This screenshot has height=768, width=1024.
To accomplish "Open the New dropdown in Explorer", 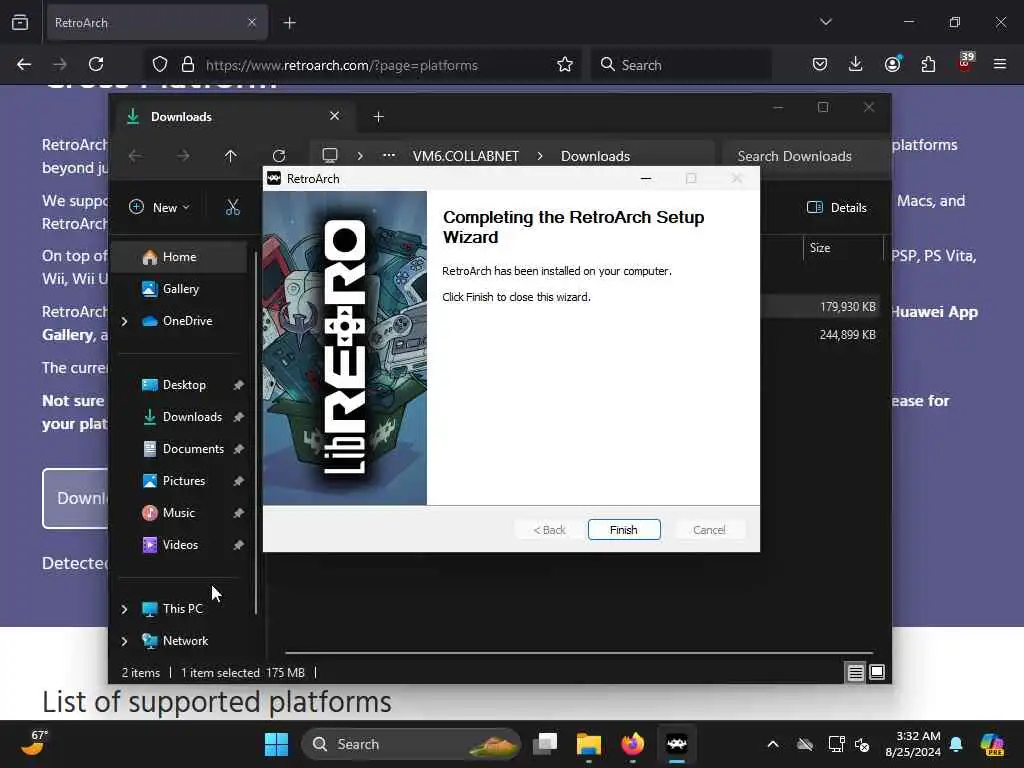I will [159, 207].
